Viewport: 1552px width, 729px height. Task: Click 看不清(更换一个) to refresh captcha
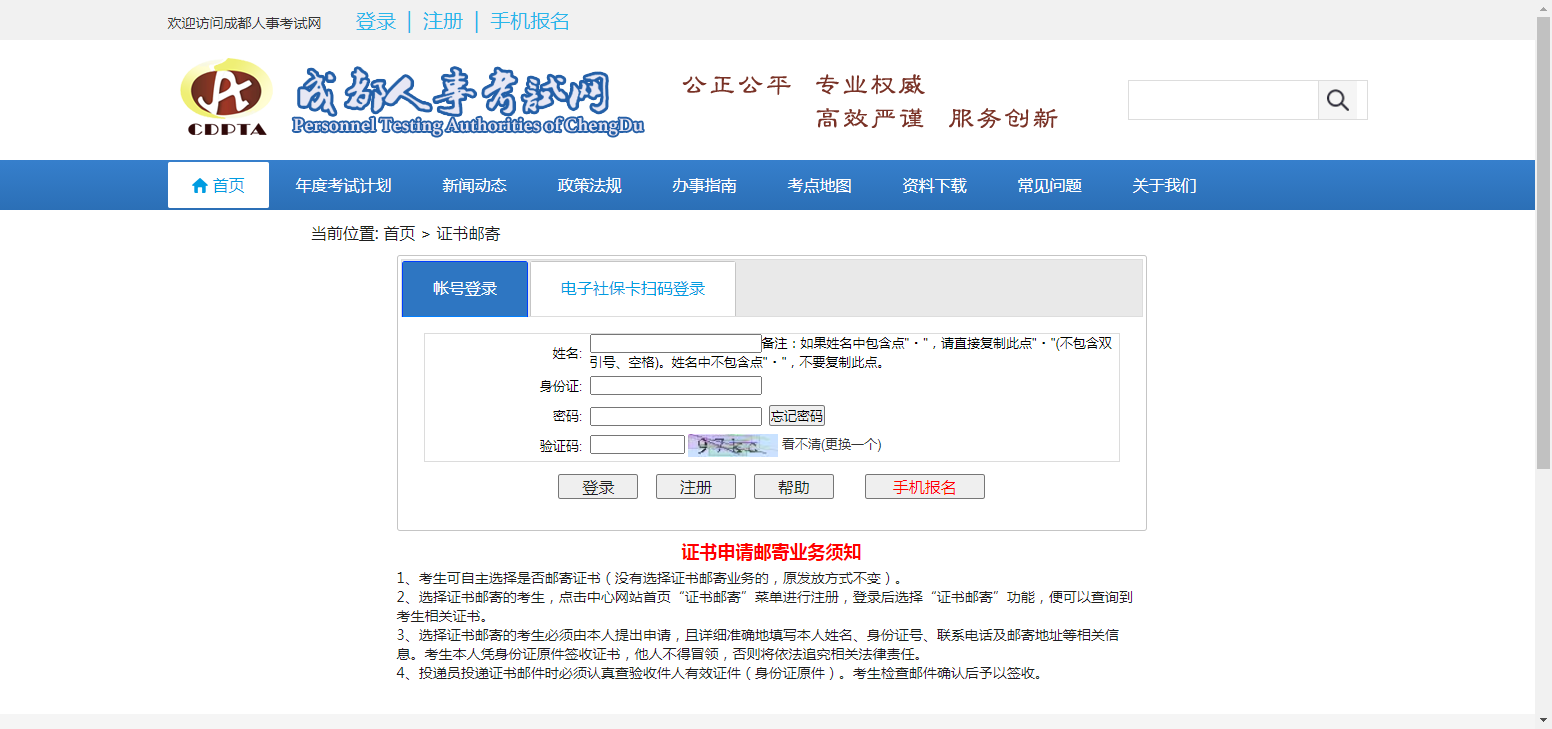click(x=832, y=444)
